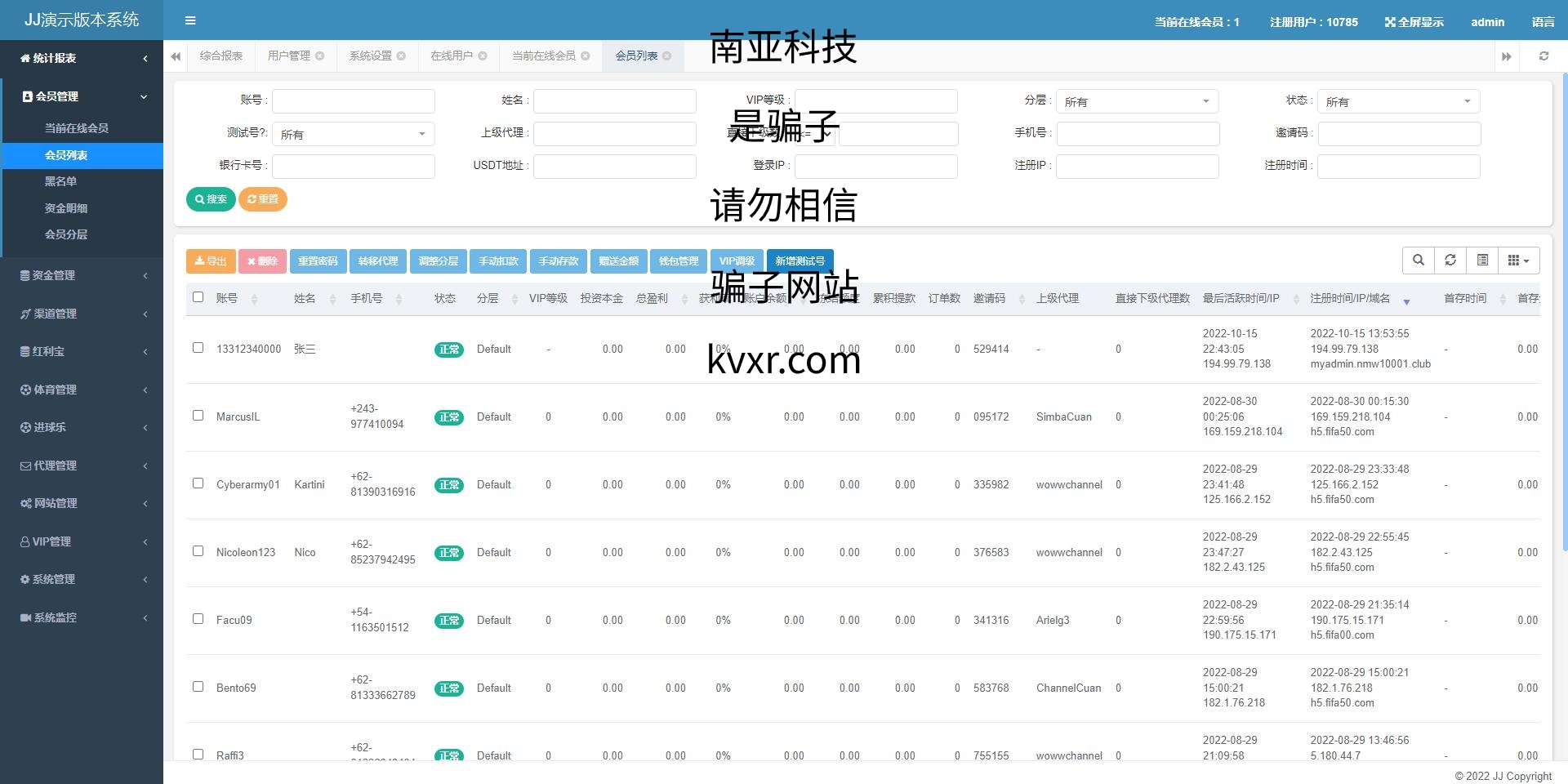Open the columns selector dropdown
This screenshot has width=1568, height=784.
click(1518, 261)
